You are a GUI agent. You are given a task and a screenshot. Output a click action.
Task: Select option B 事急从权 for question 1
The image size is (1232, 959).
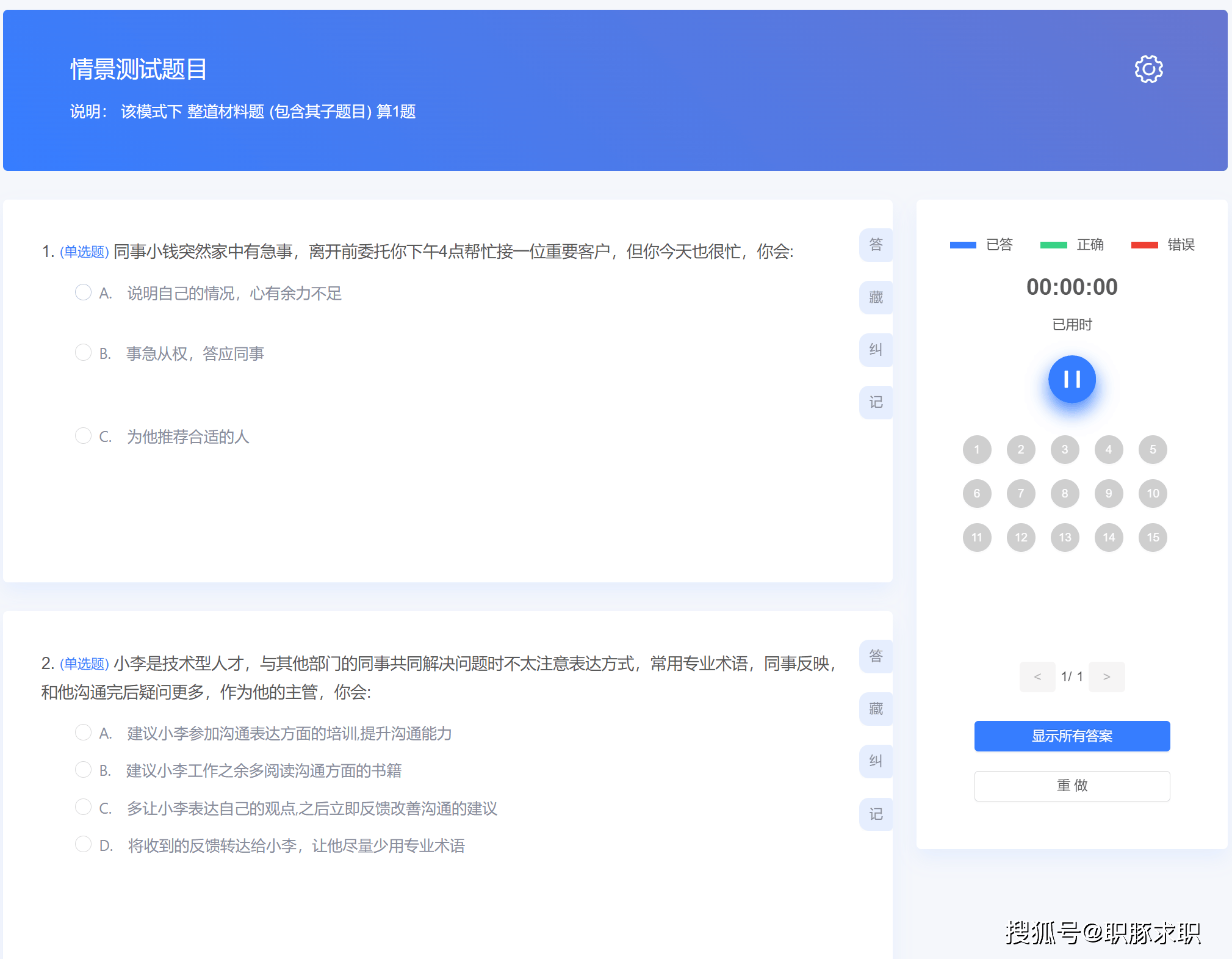tap(83, 353)
